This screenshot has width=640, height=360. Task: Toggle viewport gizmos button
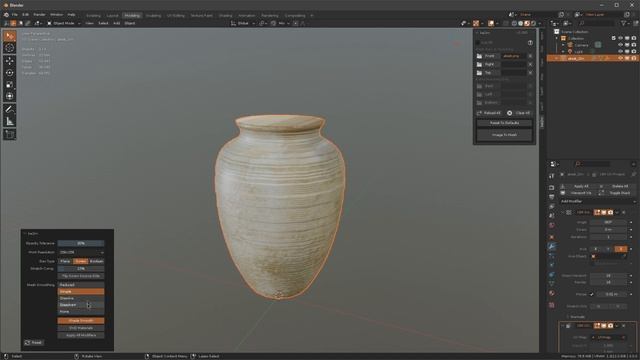click(476, 23)
